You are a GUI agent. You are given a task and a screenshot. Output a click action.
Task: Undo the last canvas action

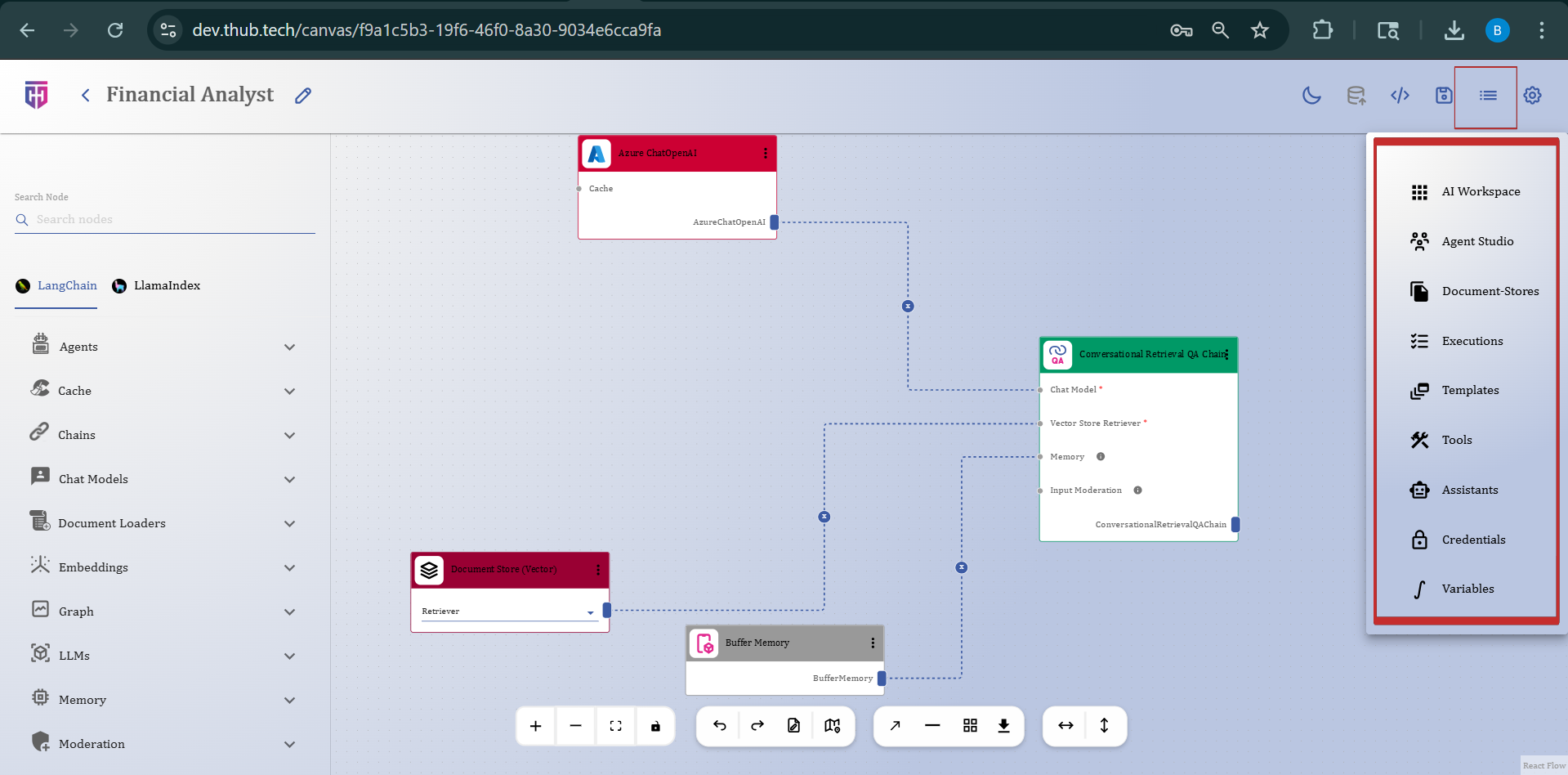[x=719, y=726]
